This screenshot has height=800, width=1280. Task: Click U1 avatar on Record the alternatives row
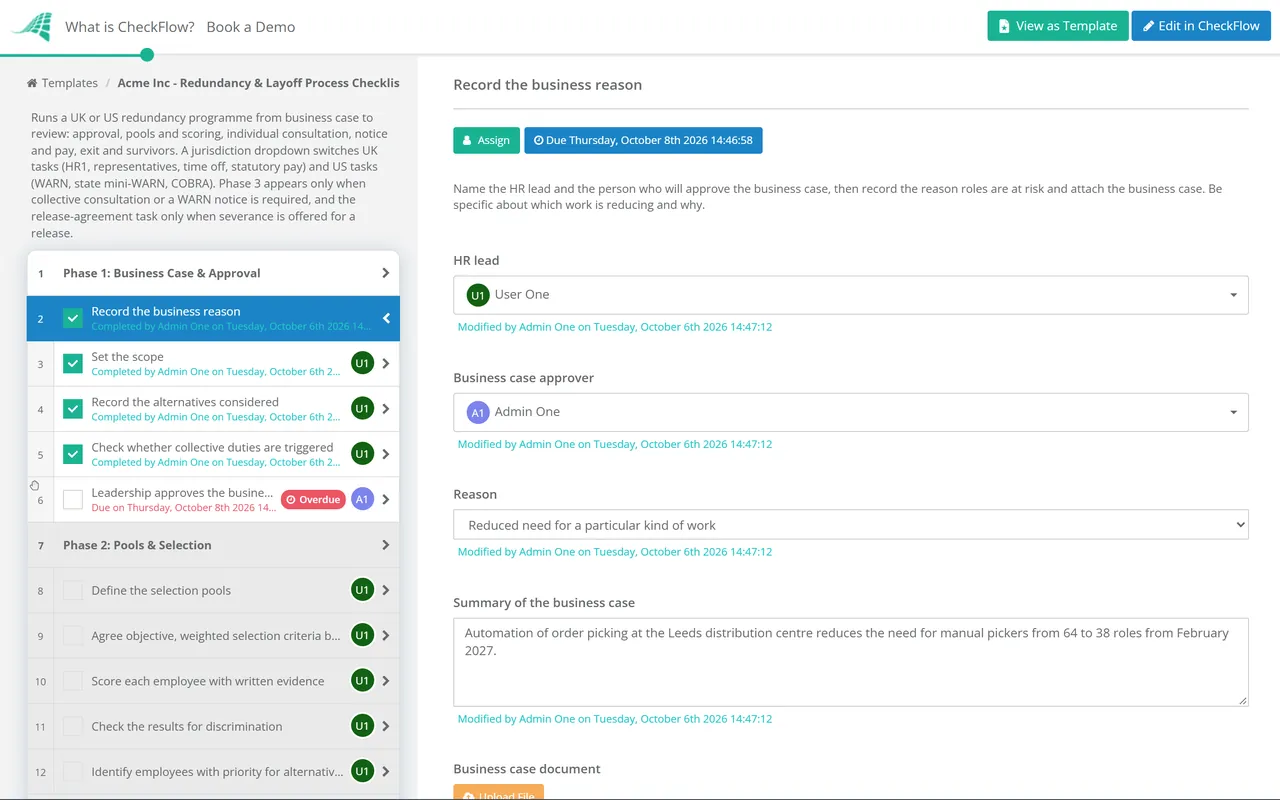click(362, 409)
